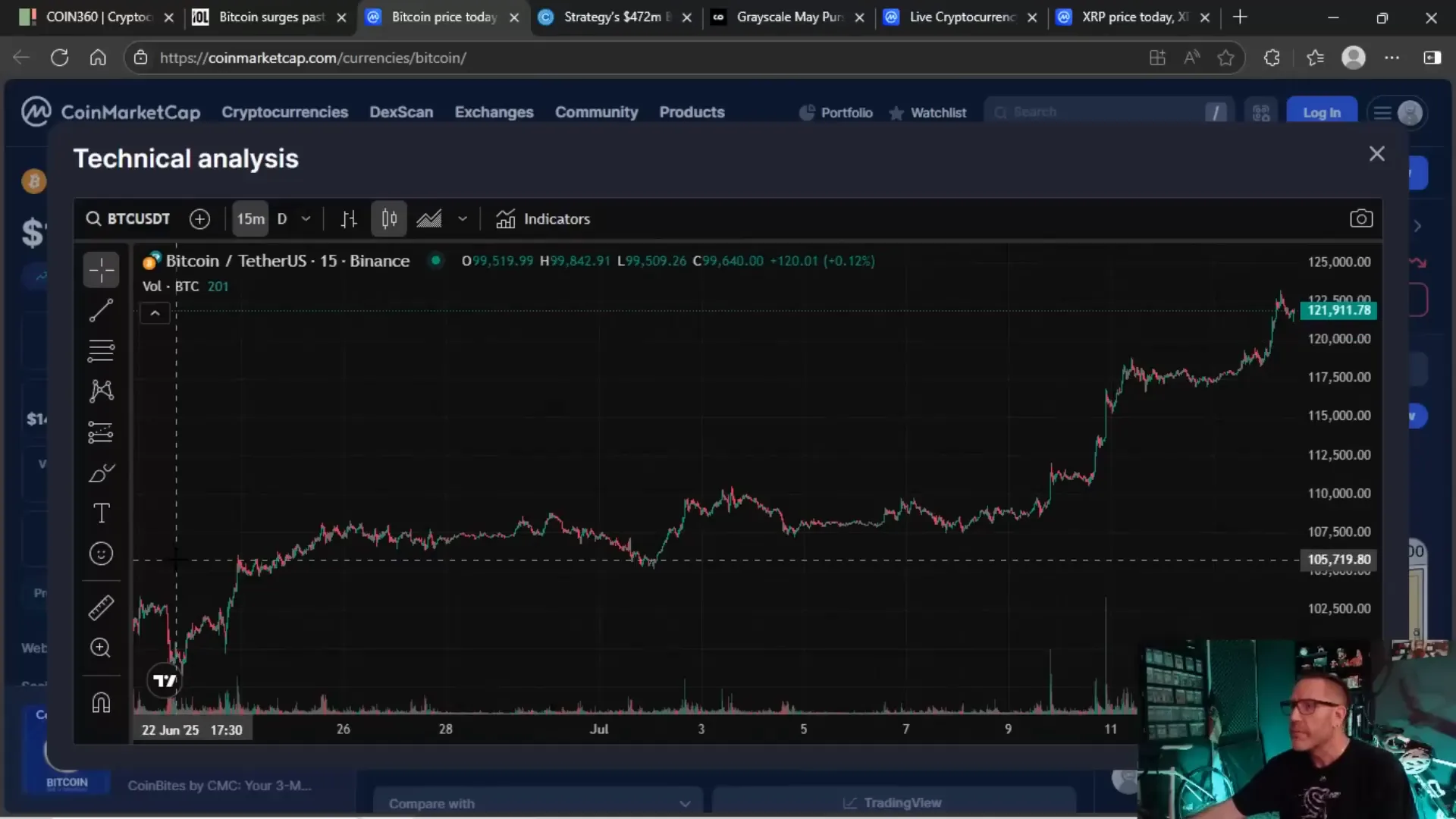Add page to favorites star
Image resolution: width=1456 pixels, height=819 pixels.
(x=1225, y=58)
